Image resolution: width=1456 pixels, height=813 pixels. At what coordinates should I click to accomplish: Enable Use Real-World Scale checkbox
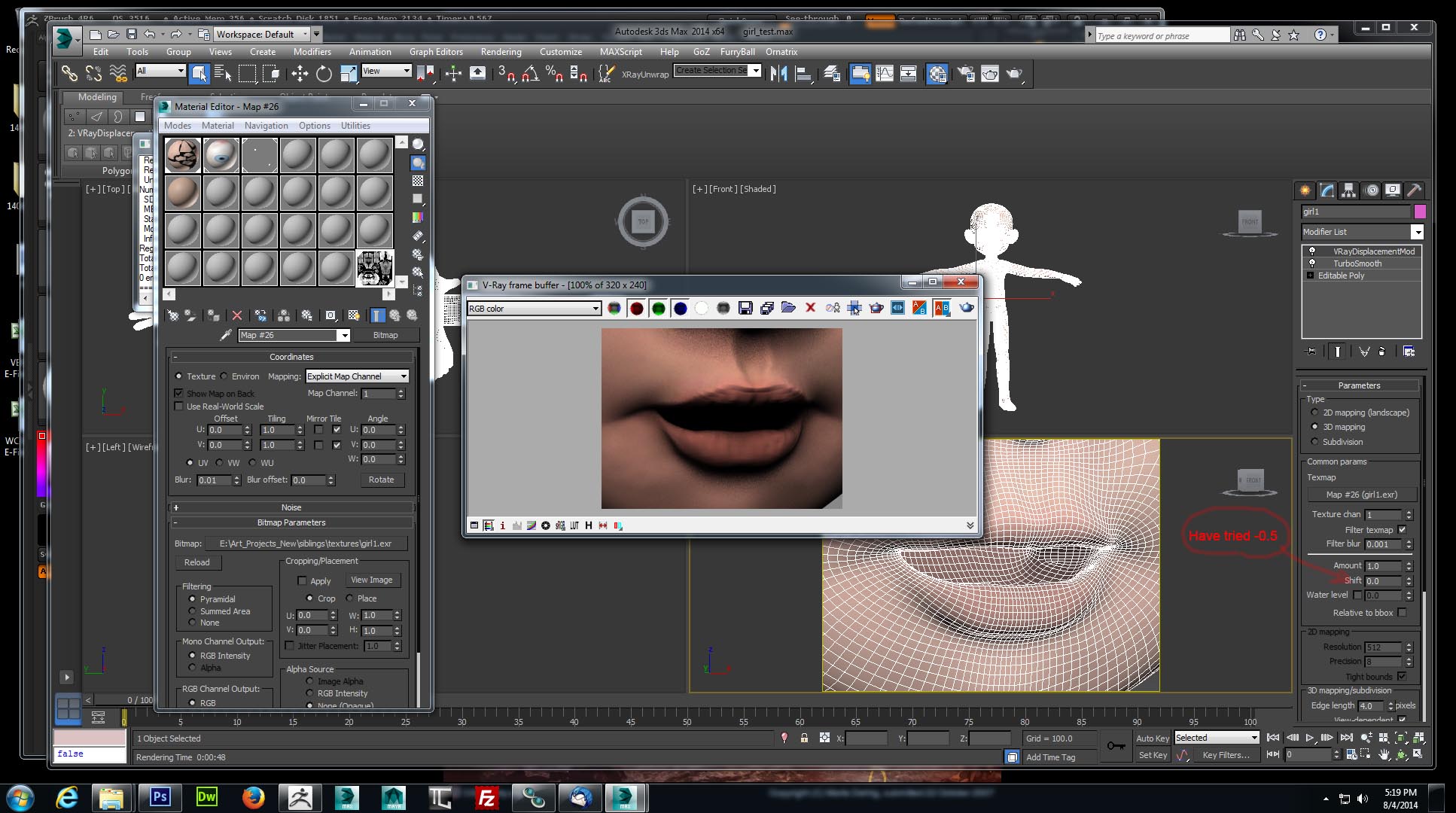click(179, 406)
